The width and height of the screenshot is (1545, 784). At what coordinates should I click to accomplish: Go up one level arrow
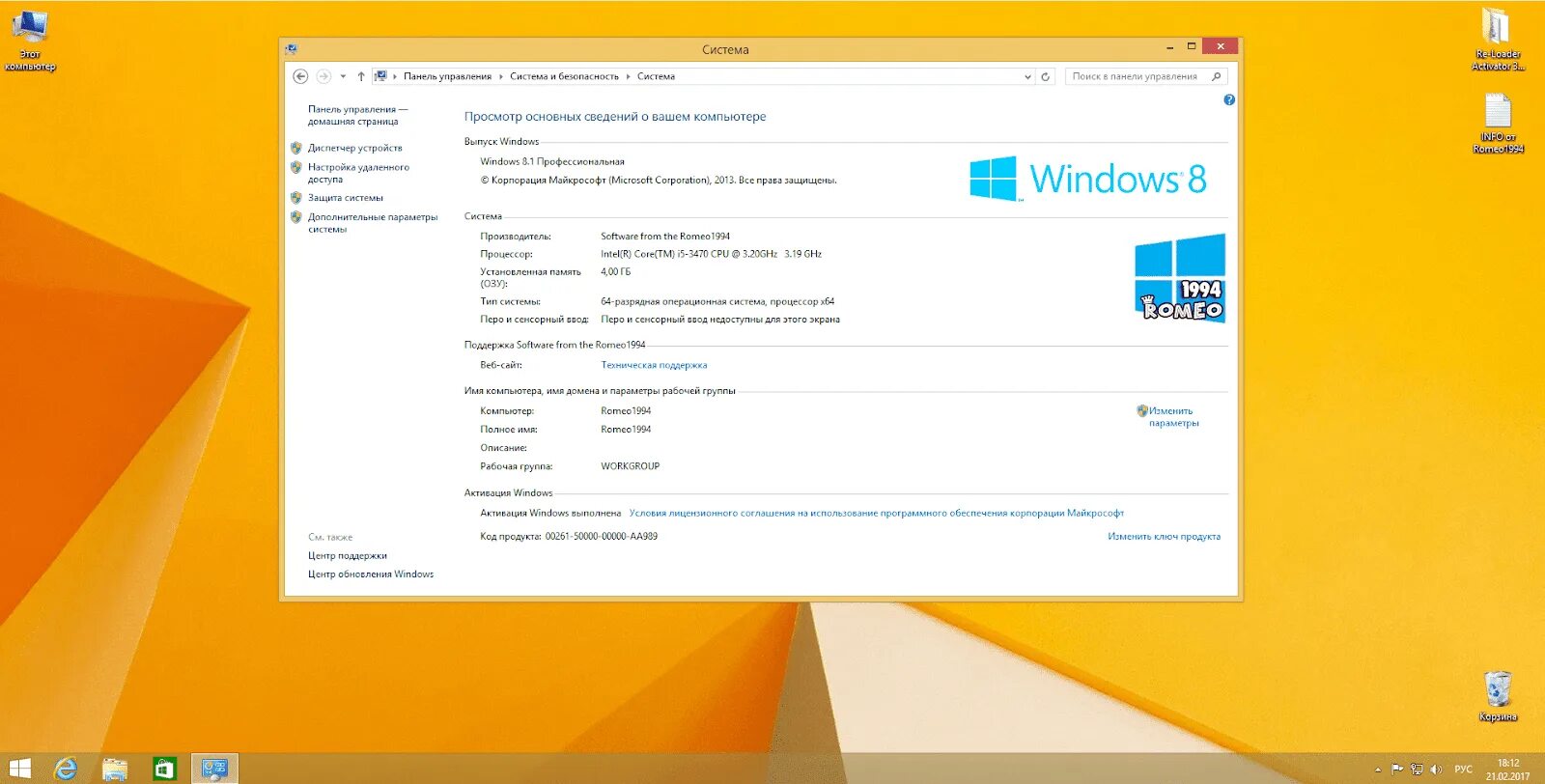(x=361, y=76)
